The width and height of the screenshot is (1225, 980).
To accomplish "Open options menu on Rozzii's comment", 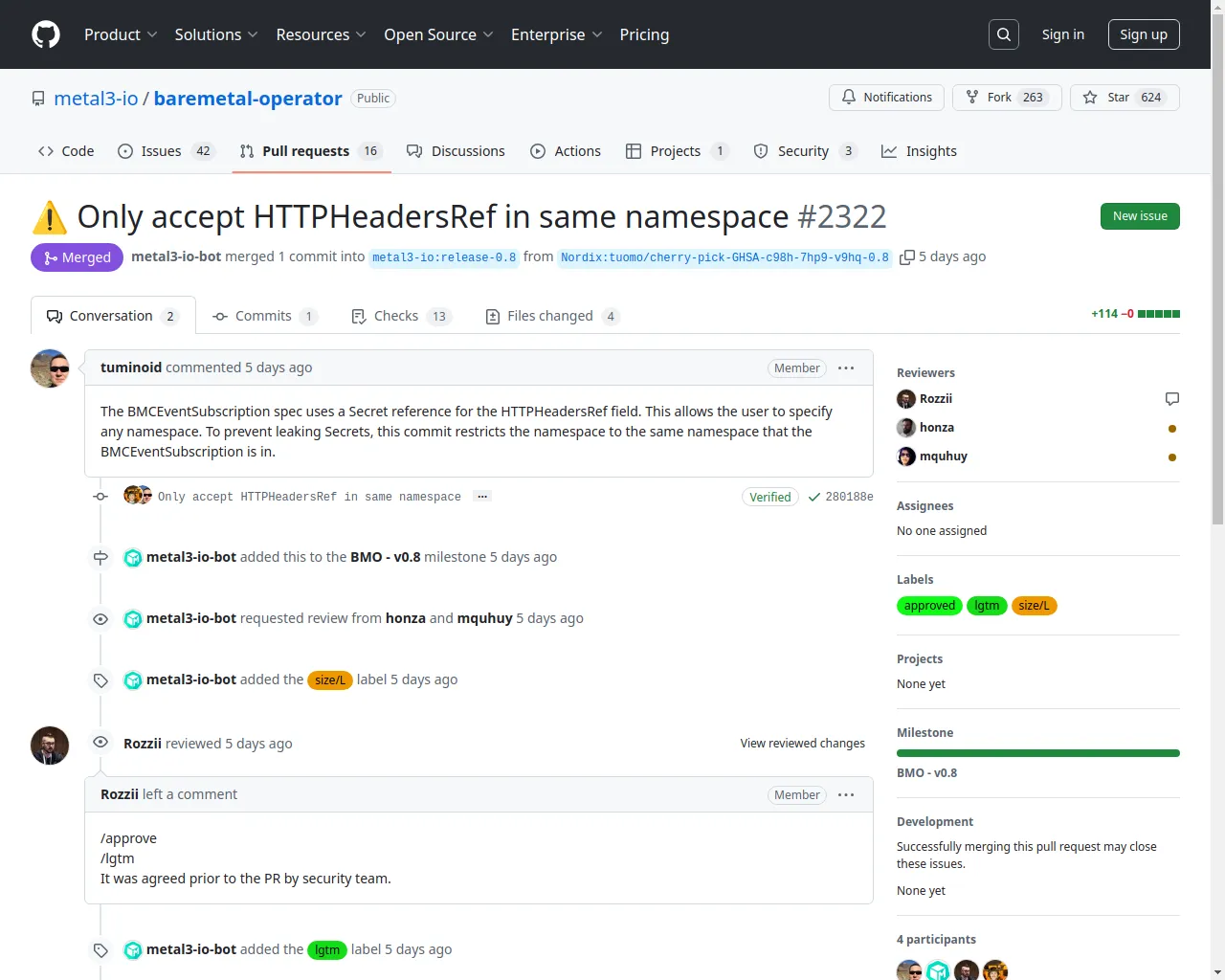I will (846, 794).
